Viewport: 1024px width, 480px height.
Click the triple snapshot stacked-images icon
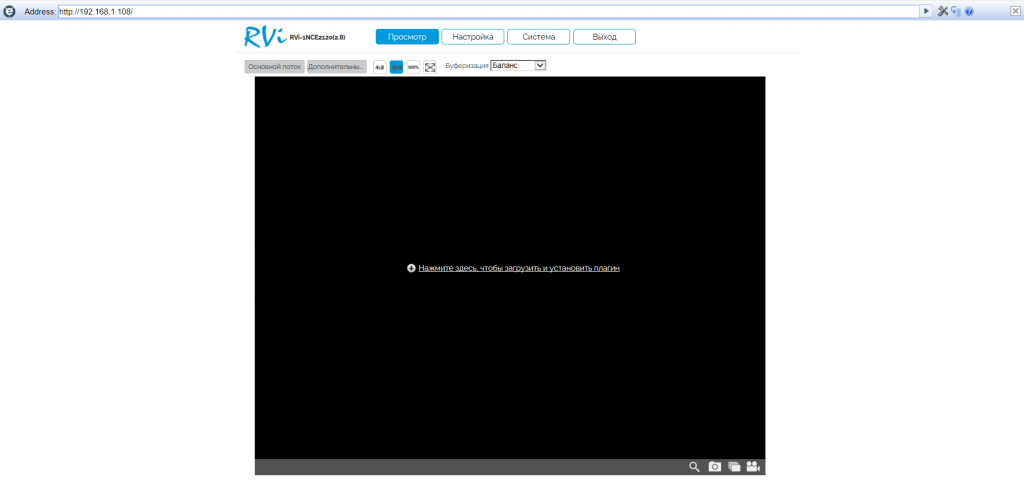[x=734, y=467]
